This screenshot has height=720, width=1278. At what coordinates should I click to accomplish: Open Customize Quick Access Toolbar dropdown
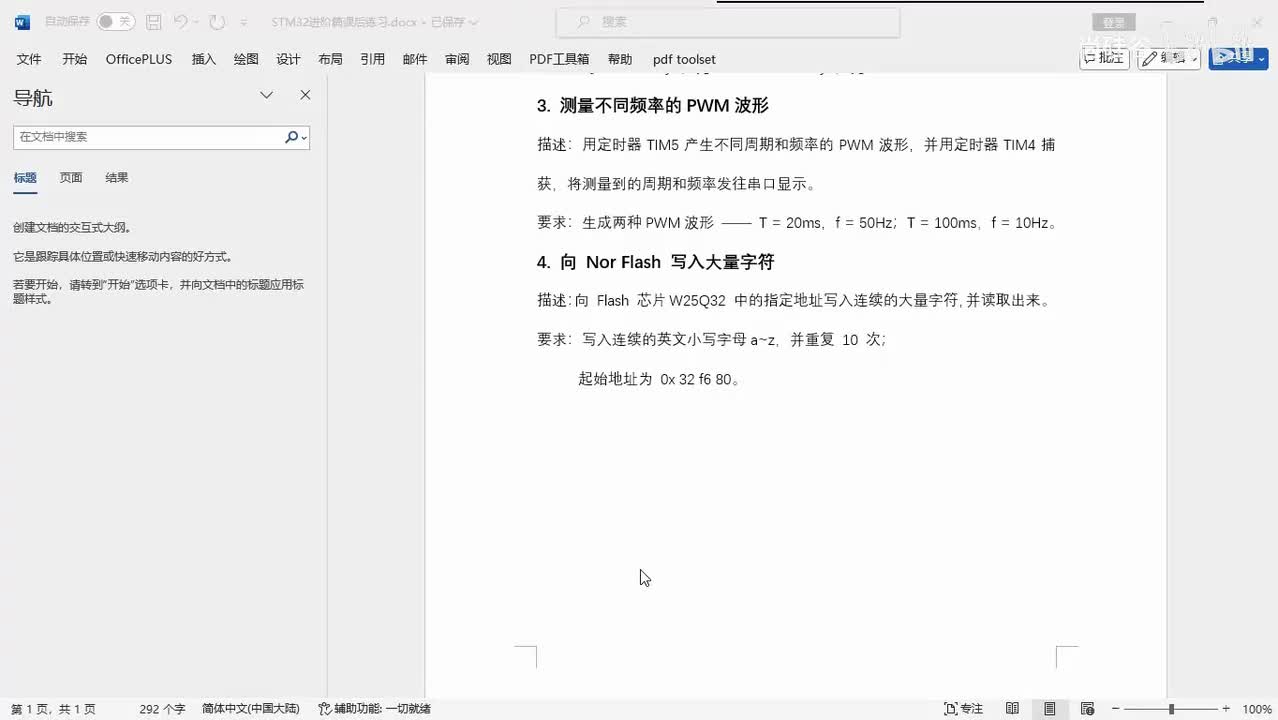coord(243,22)
